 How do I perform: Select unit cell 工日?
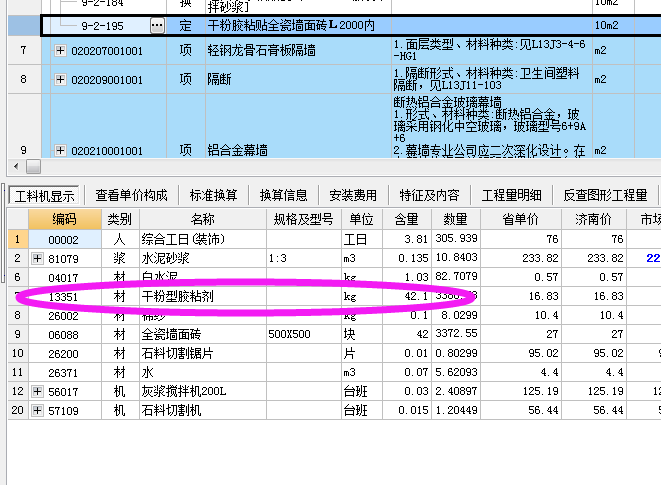[362, 239]
